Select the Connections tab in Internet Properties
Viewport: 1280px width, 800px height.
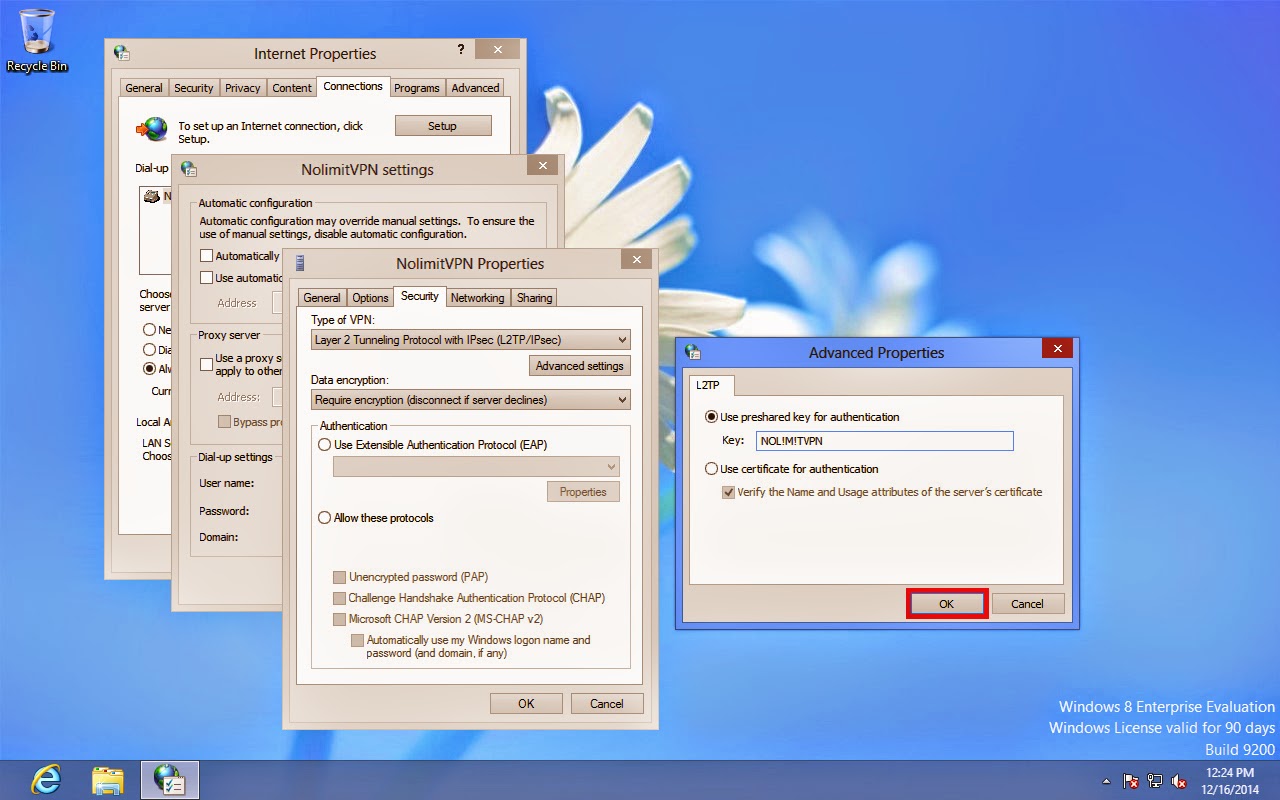(x=353, y=86)
